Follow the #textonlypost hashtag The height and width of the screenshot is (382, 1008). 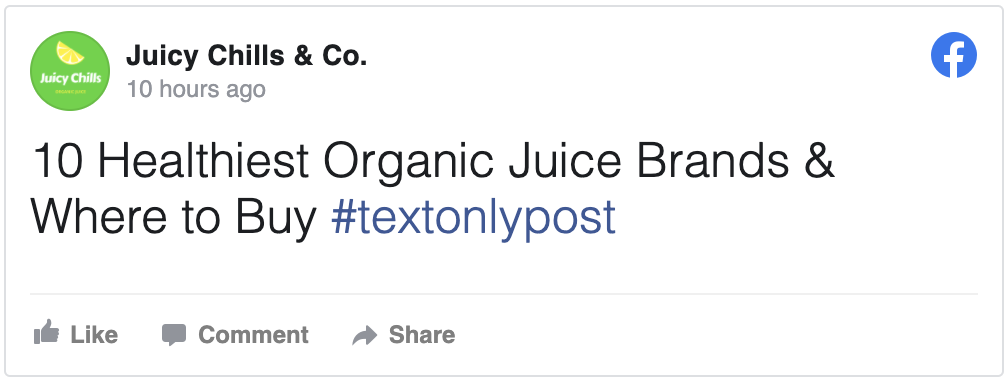pos(474,217)
